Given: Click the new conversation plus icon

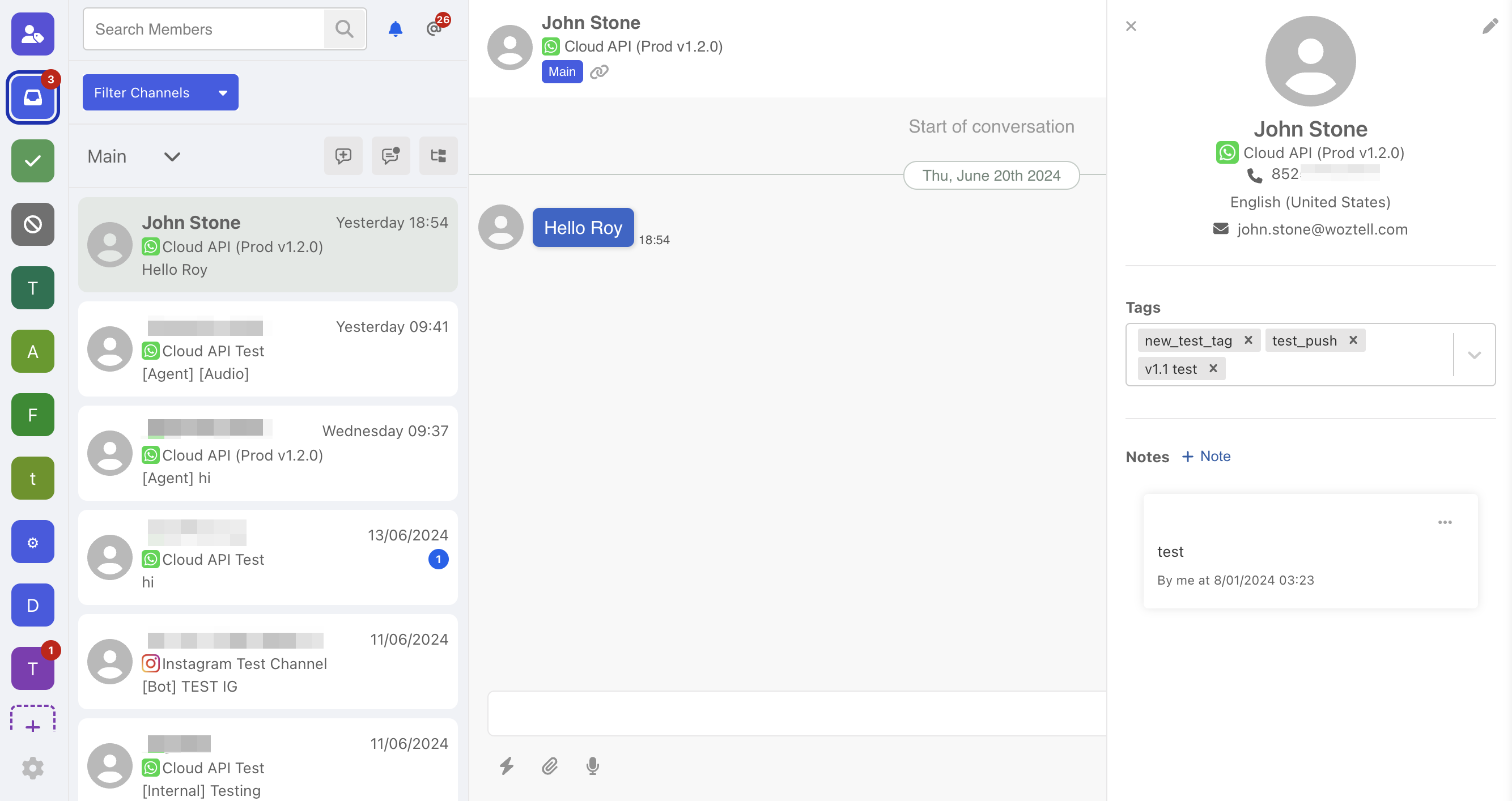Looking at the screenshot, I should pos(343,156).
